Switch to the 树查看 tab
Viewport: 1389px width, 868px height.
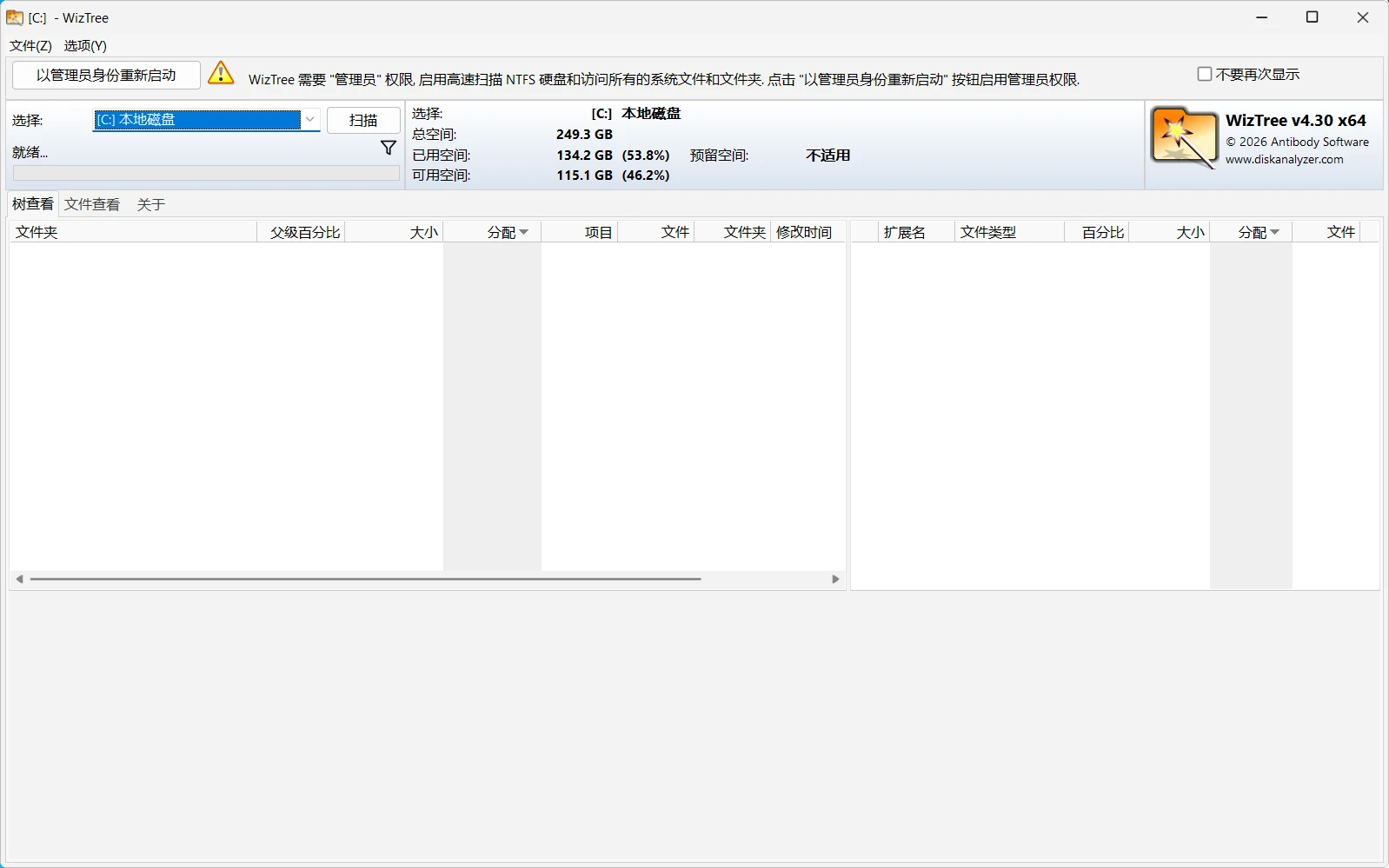(x=33, y=204)
